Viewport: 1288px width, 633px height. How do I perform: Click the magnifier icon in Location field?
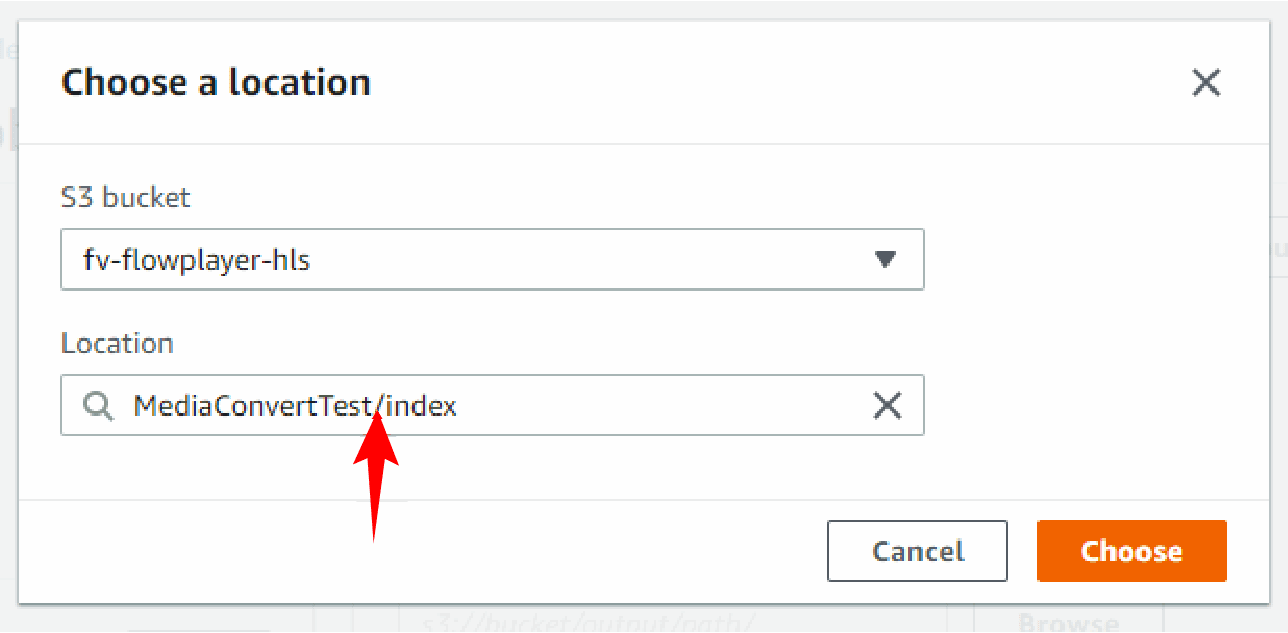click(97, 406)
